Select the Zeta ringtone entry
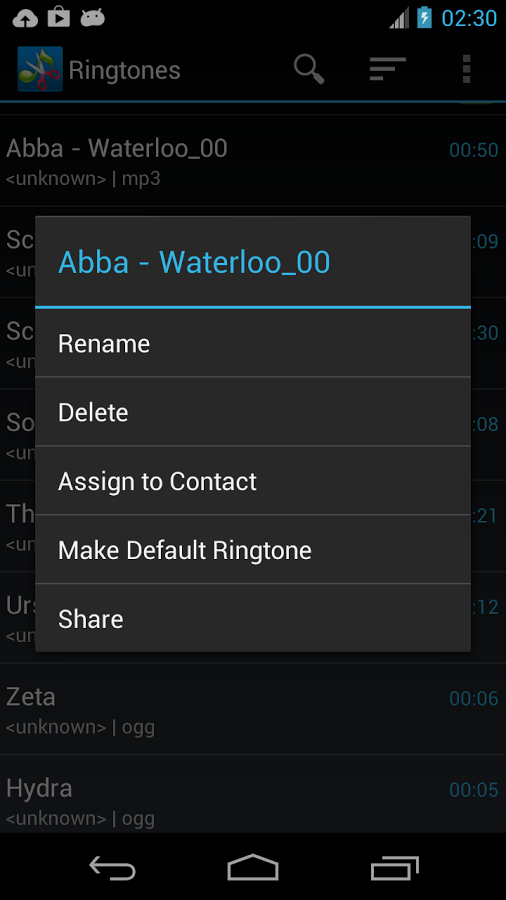Viewport: 506px width, 900px height. click(x=253, y=709)
